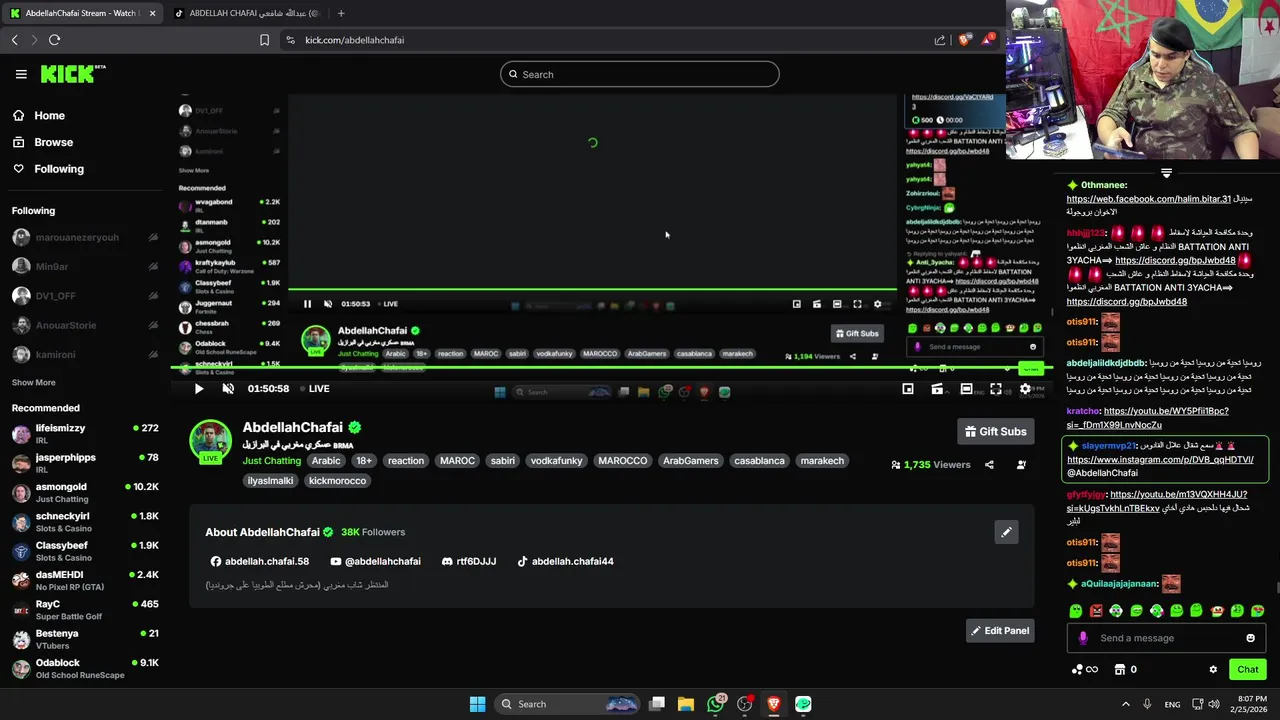This screenshot has width=1280, height=720.
Task: Edit the About panel with pencil icon
Action: [1006, 532]
